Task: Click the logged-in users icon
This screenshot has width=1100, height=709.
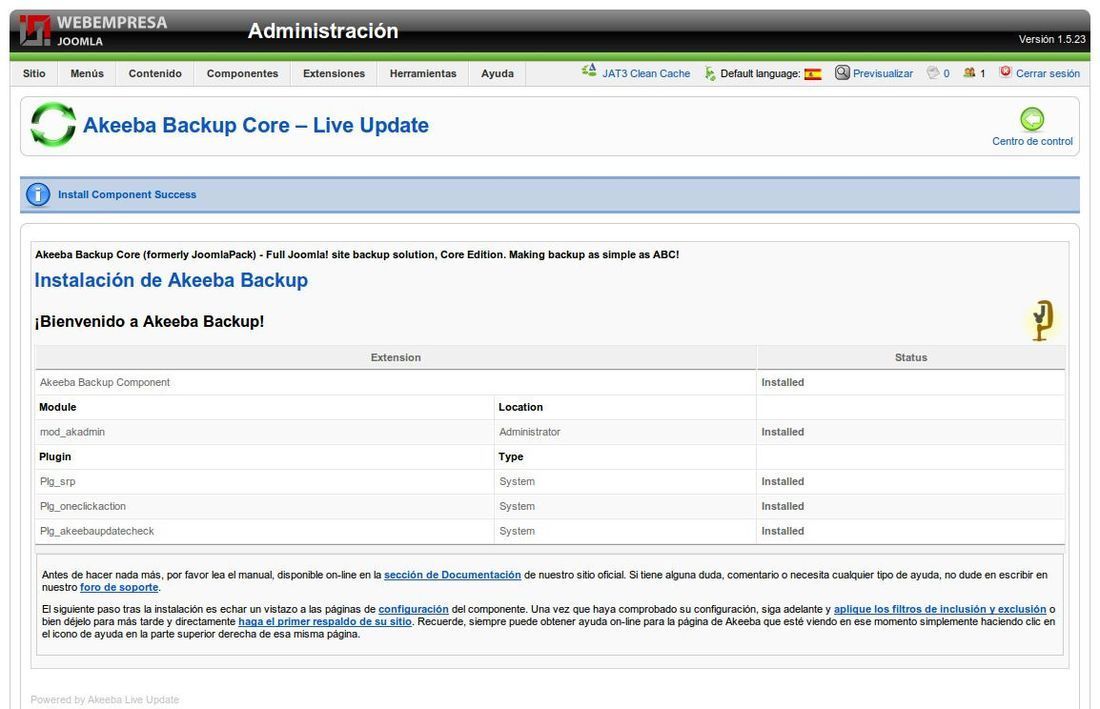Action: (970, 72)
